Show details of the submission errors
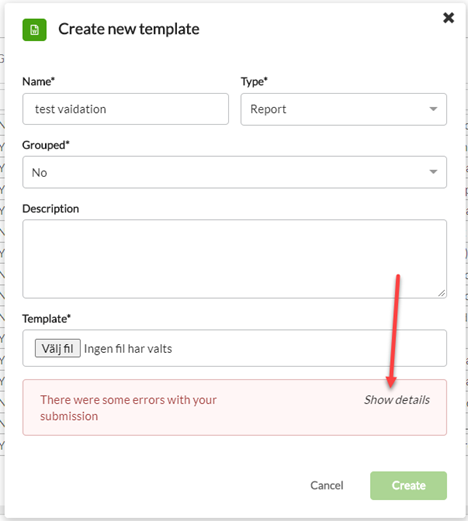 [397, 400]
